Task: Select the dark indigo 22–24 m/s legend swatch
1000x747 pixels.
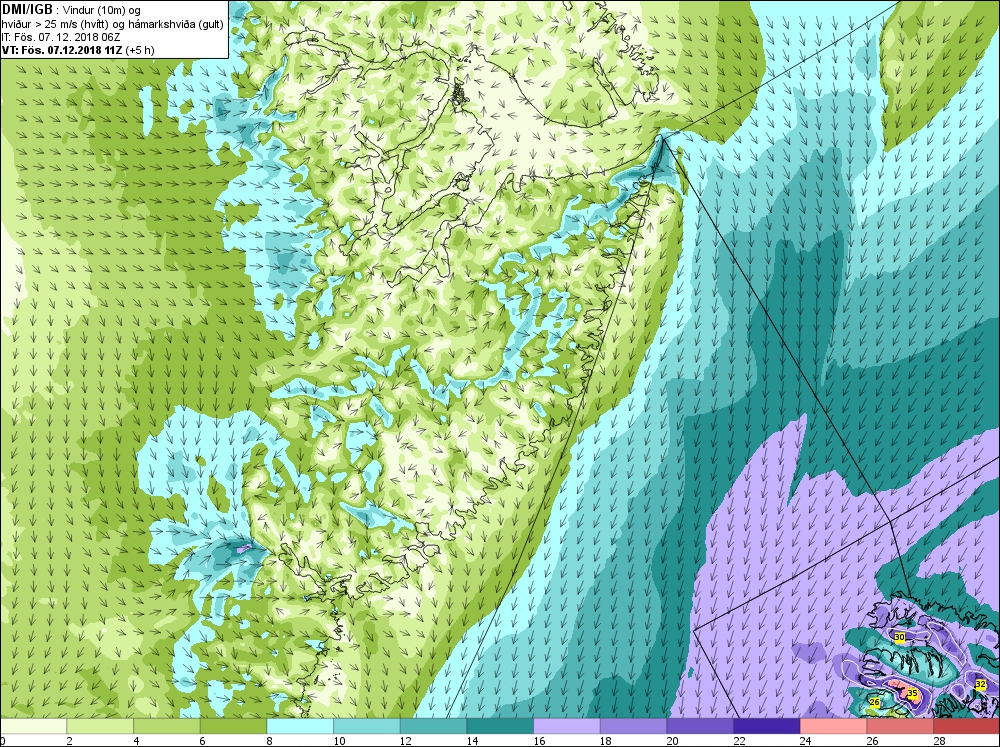Action: (767, 726)
